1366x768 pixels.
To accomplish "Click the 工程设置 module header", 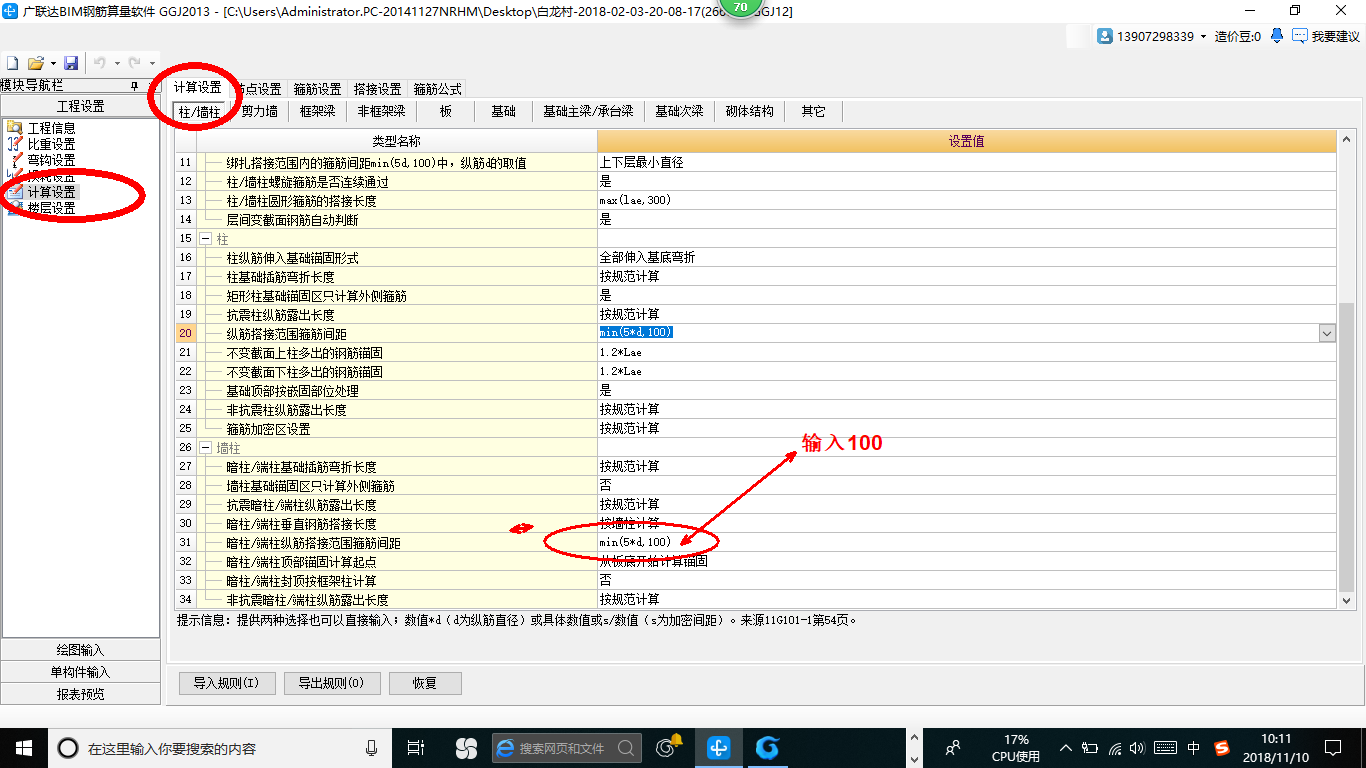I will click(80, 106).
